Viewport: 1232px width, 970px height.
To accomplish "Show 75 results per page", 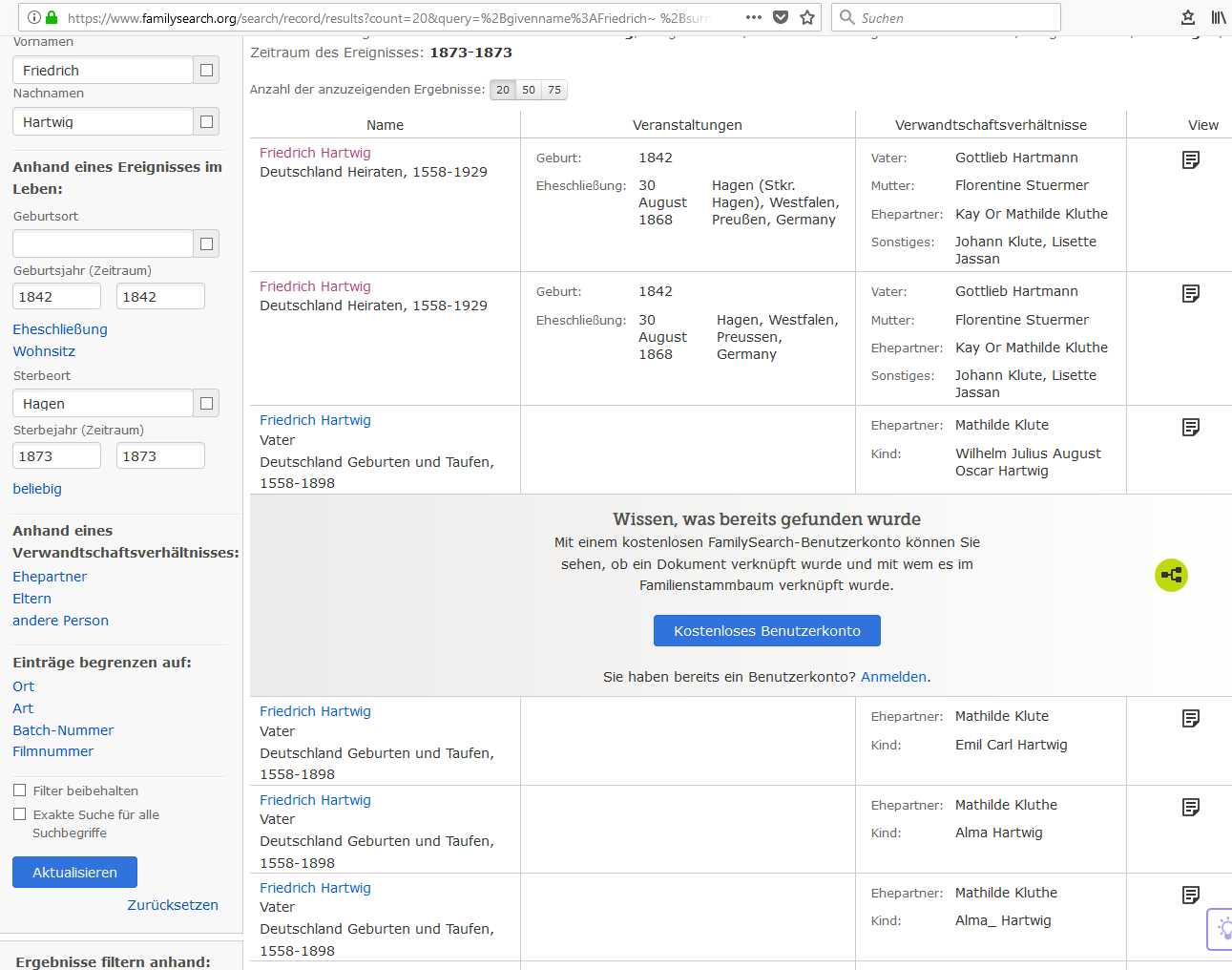I will [x=554, y=90].
